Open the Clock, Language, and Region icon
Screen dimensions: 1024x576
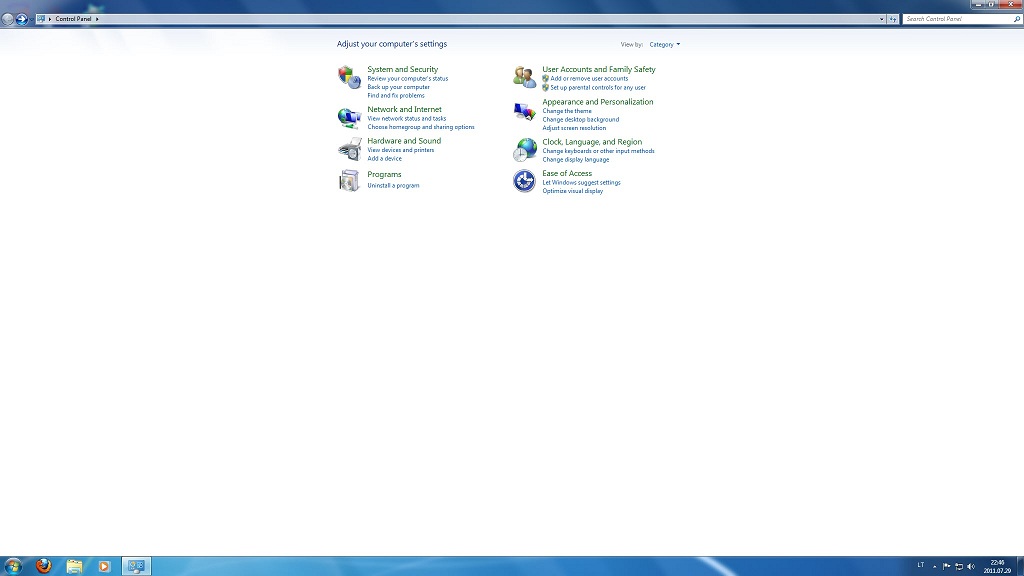(x=524, y=150)
